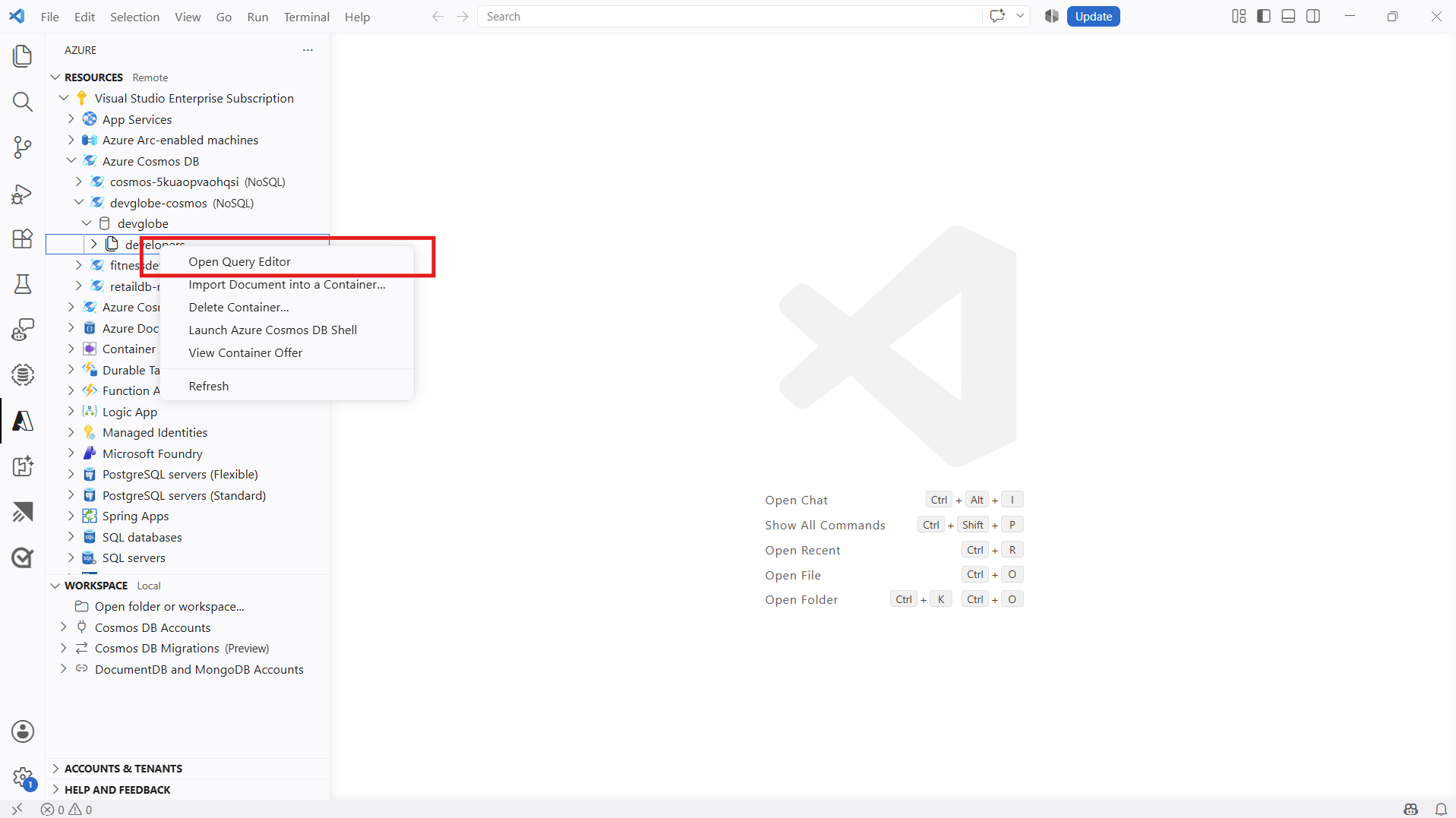Select PostgreSQL servers (Standard) row
Image resolution: width=1456 pixels, height=818 pixels.
pos(188,496)
